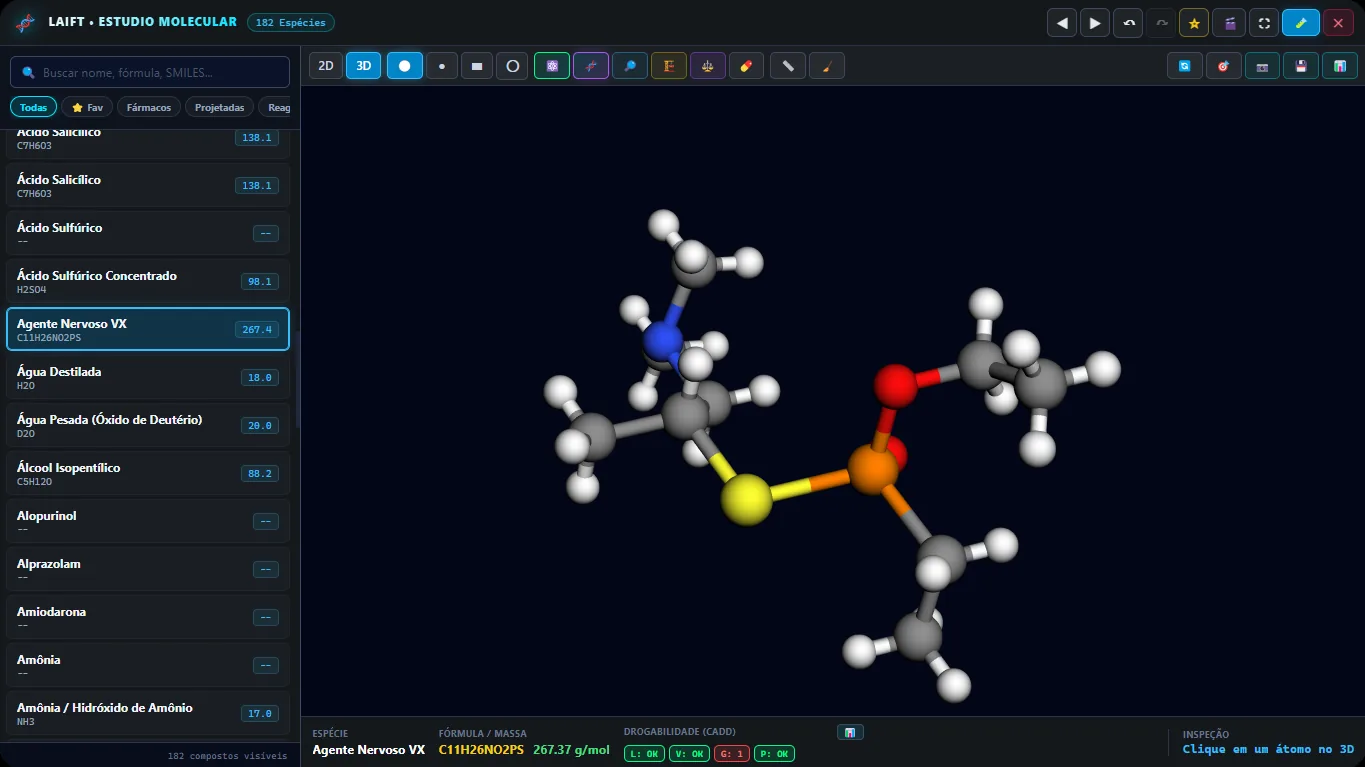Select rectangle stick render style
Screen dimensions: 1365x767
point(476,66)
